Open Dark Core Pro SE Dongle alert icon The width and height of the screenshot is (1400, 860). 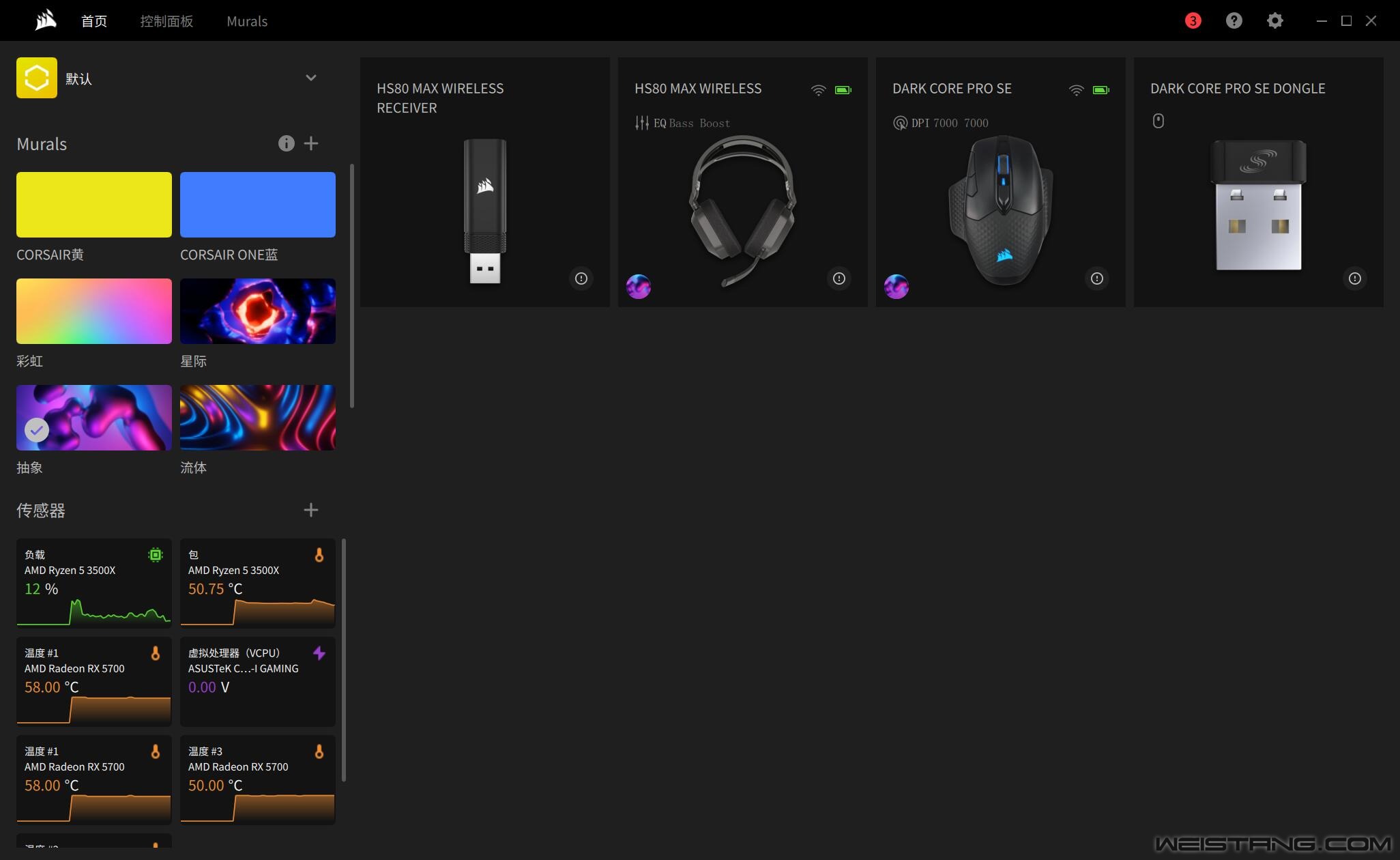1355,278
